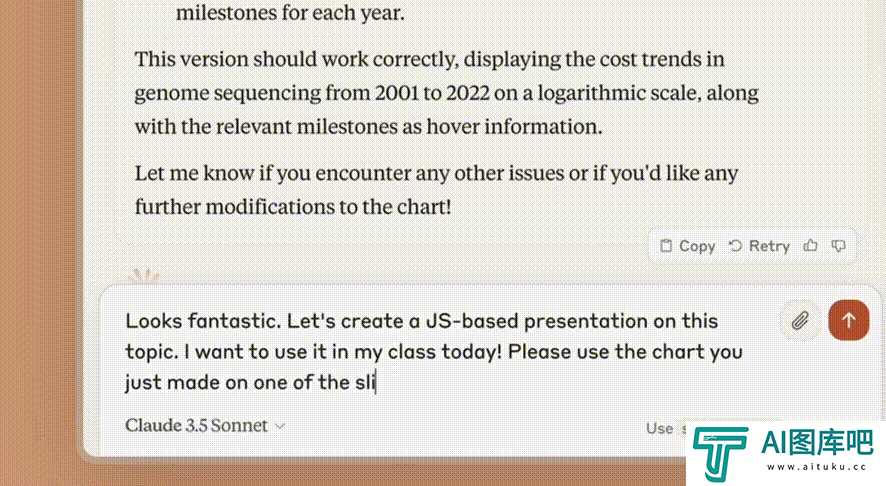Click the Claude starburst logo above the input
The width and height of the screenshot is (886, 486).
coord(144,276)
